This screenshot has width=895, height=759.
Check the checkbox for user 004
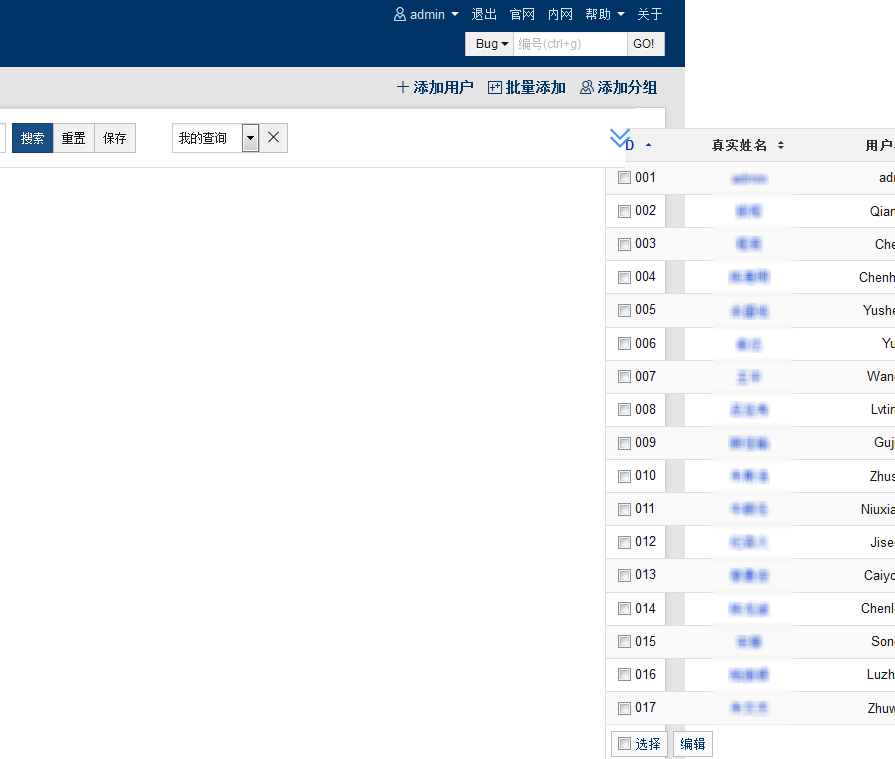coord(624,277)
